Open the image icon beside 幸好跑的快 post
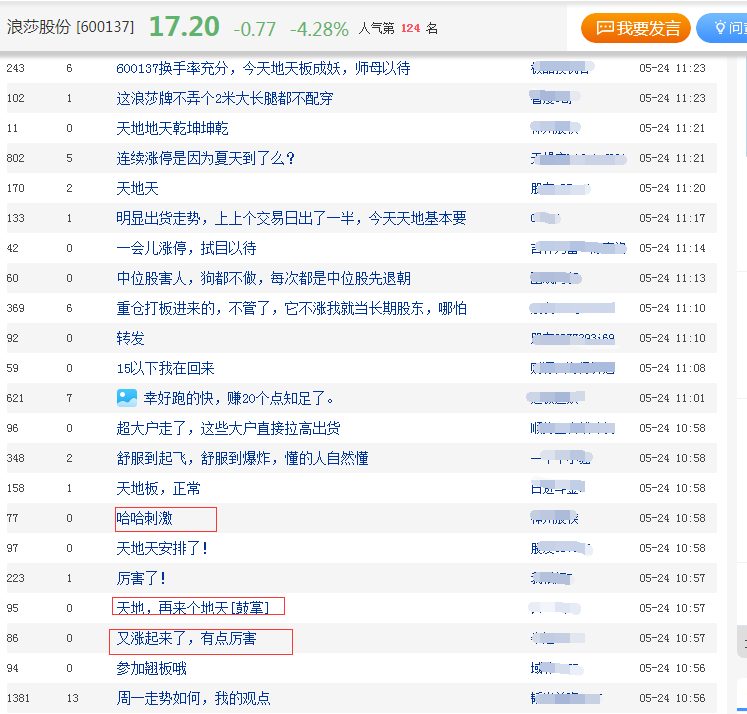Viewport: 747px width, 714px height. (x=127, y=398)
